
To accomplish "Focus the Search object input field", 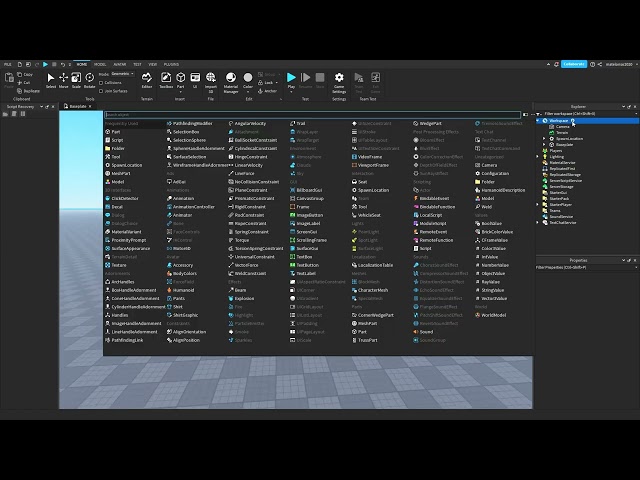I will (313, 115).
